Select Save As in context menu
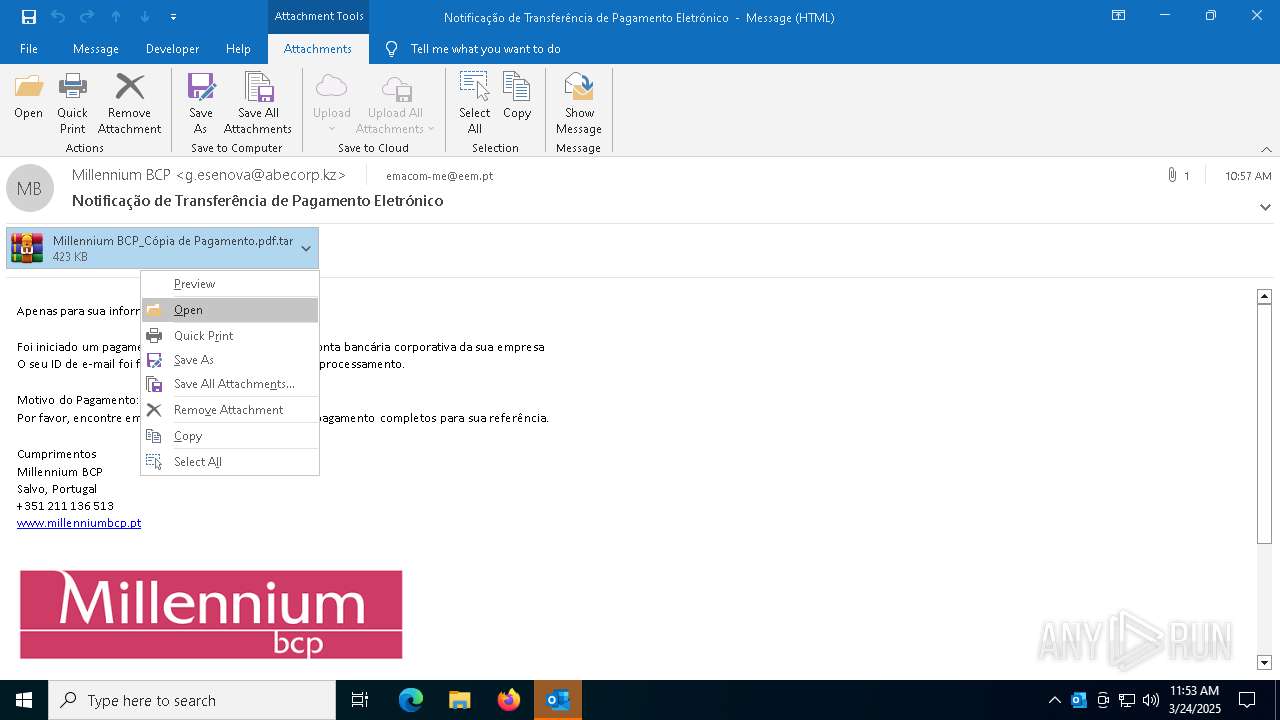 [x=230, y=360]
